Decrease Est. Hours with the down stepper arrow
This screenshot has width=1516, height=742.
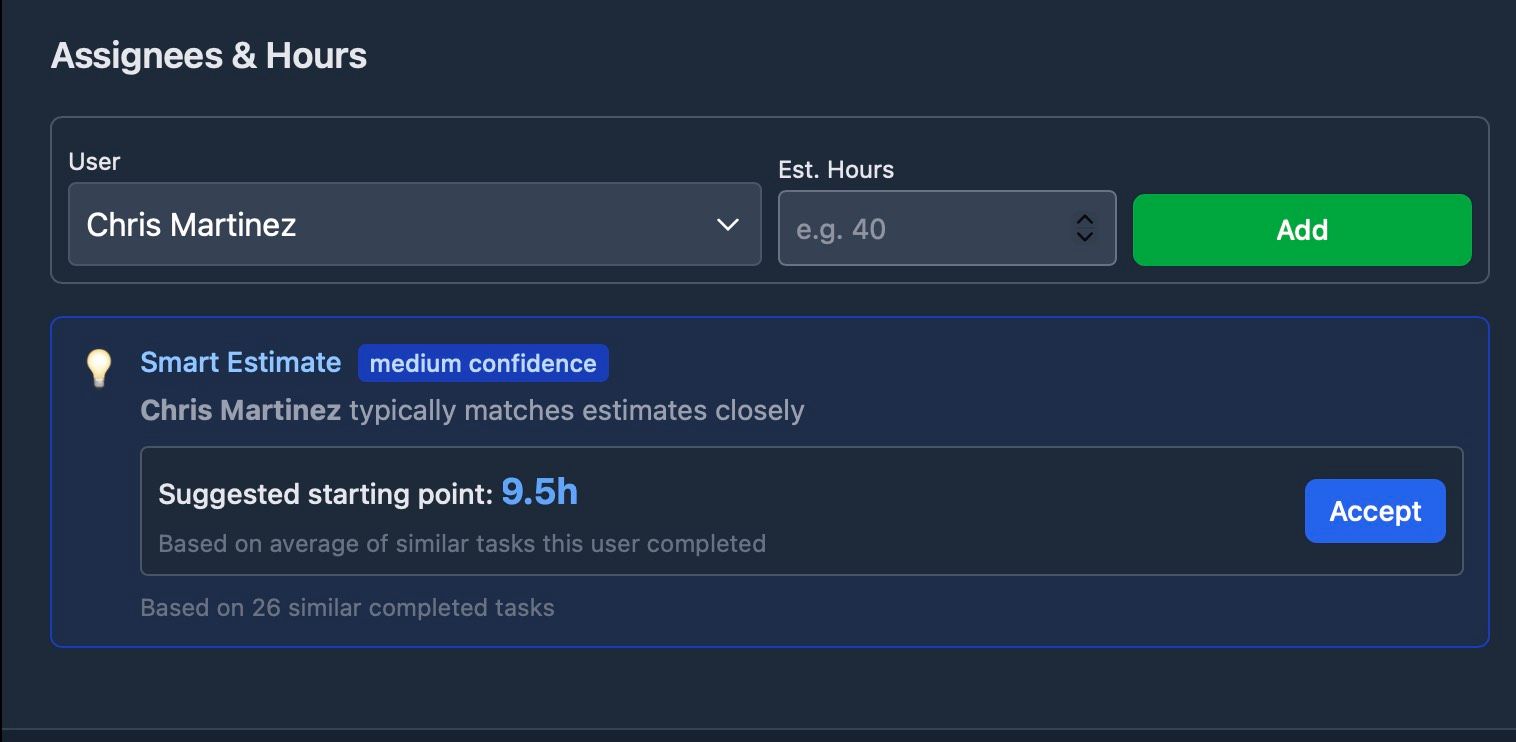pos(1084,238)
